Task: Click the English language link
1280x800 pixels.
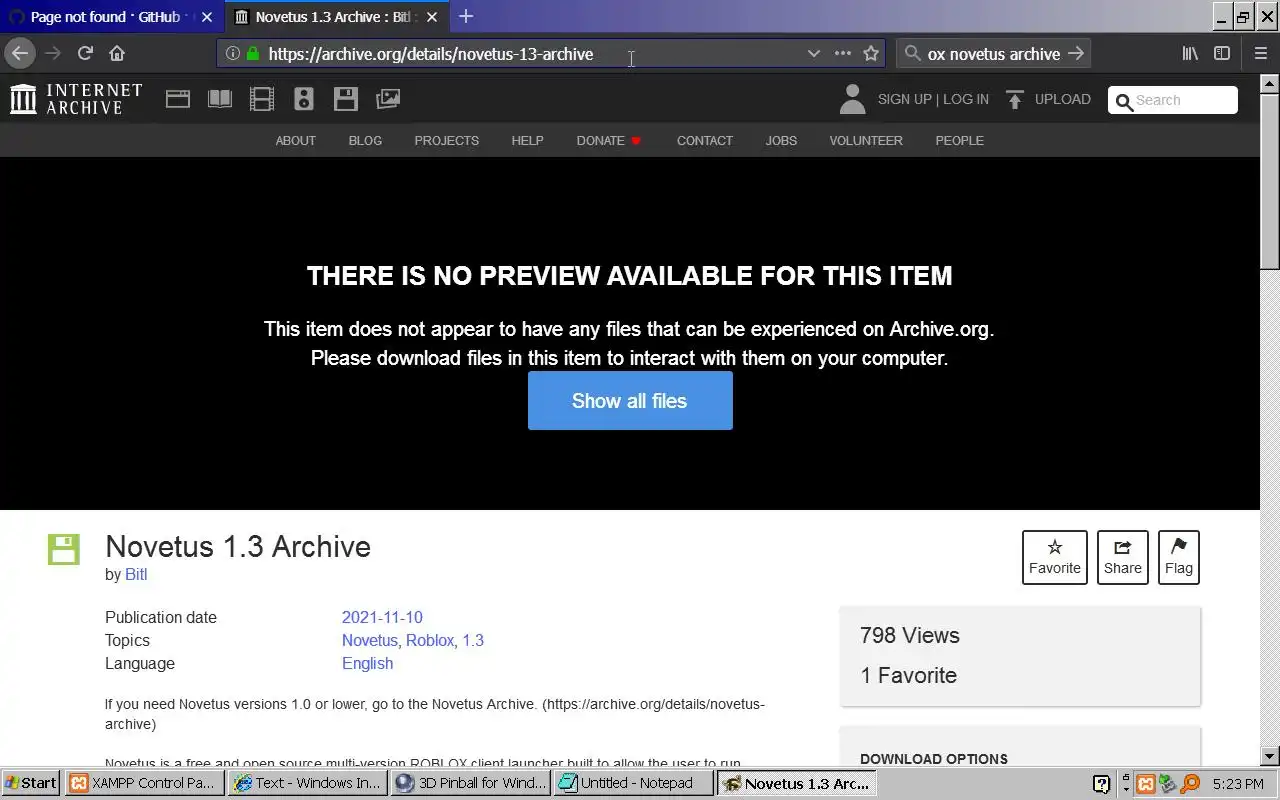Action: click(x=367, y=664)
